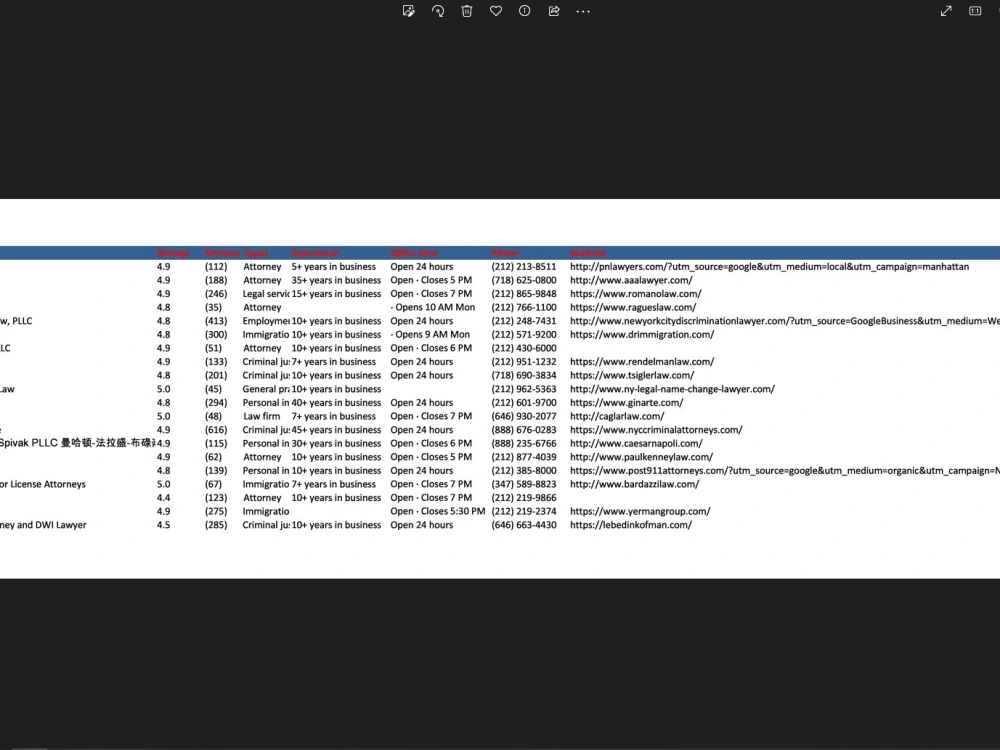This screenshot has height=750, width=1000.
Task: Click the or License Attorneys name cell
Action: coord(43,484)
